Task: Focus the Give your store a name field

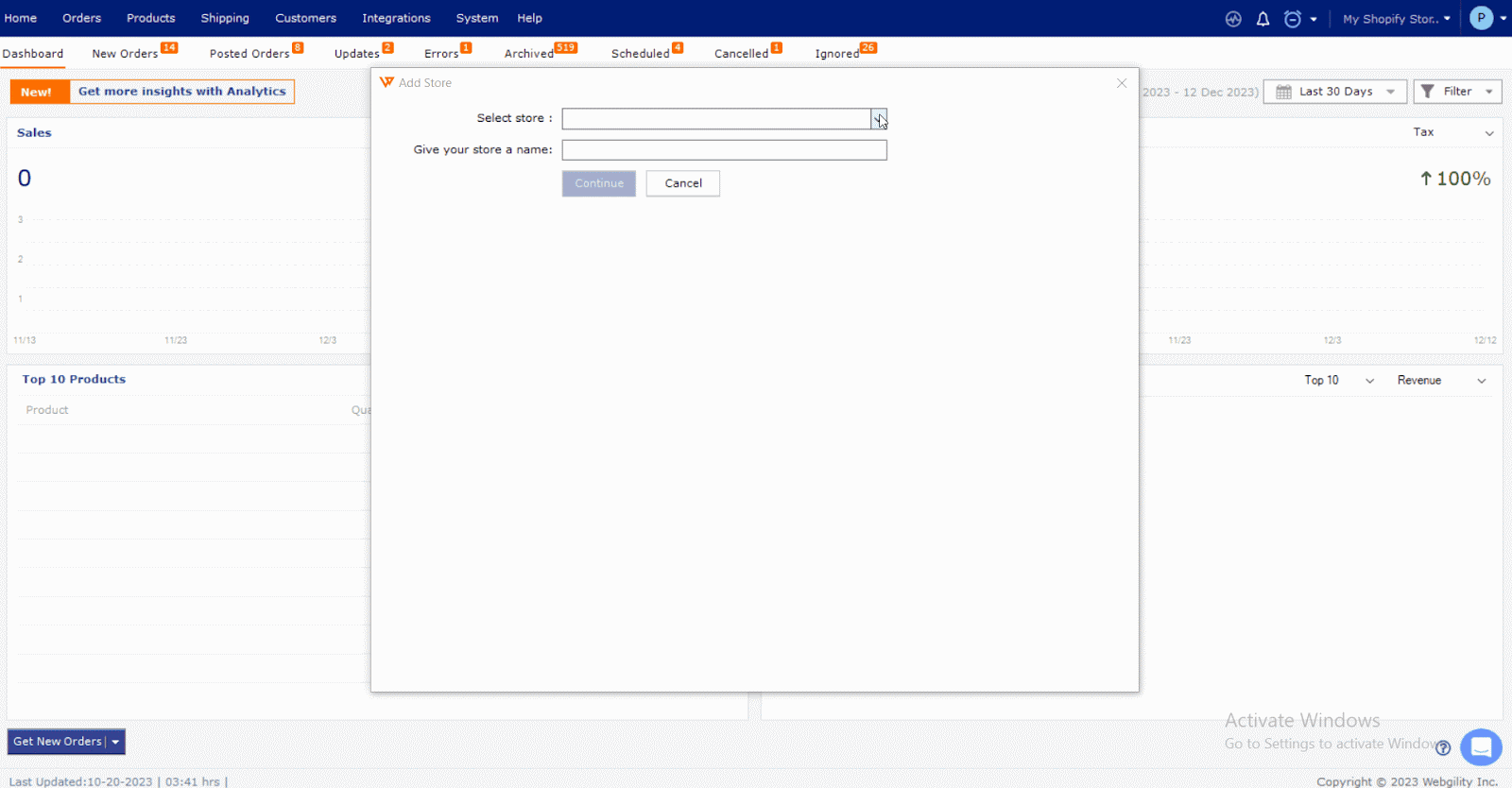Action: coord(725,150)
